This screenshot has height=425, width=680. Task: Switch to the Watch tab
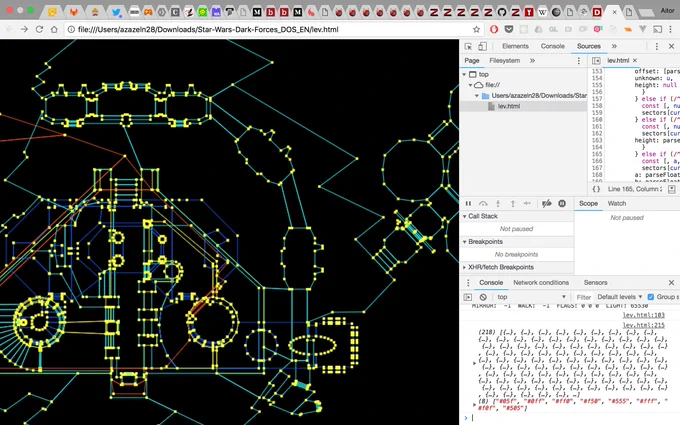point(617,203)
